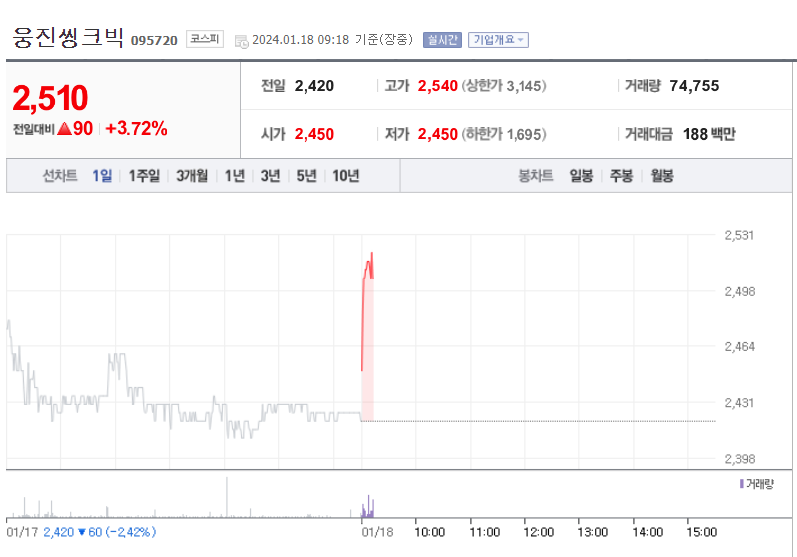Click the 봉차트 label
The image size is (797, 557).
536,176
